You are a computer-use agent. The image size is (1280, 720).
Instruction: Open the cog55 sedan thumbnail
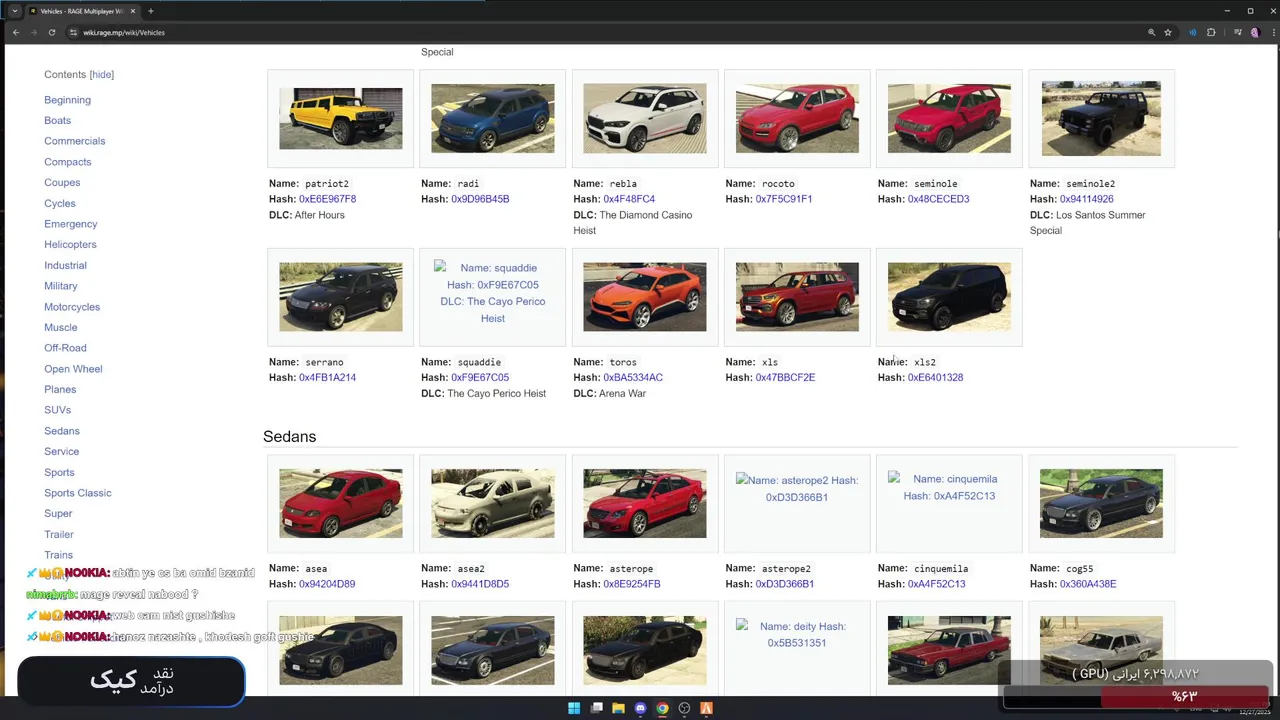(x=1101, y=503)
